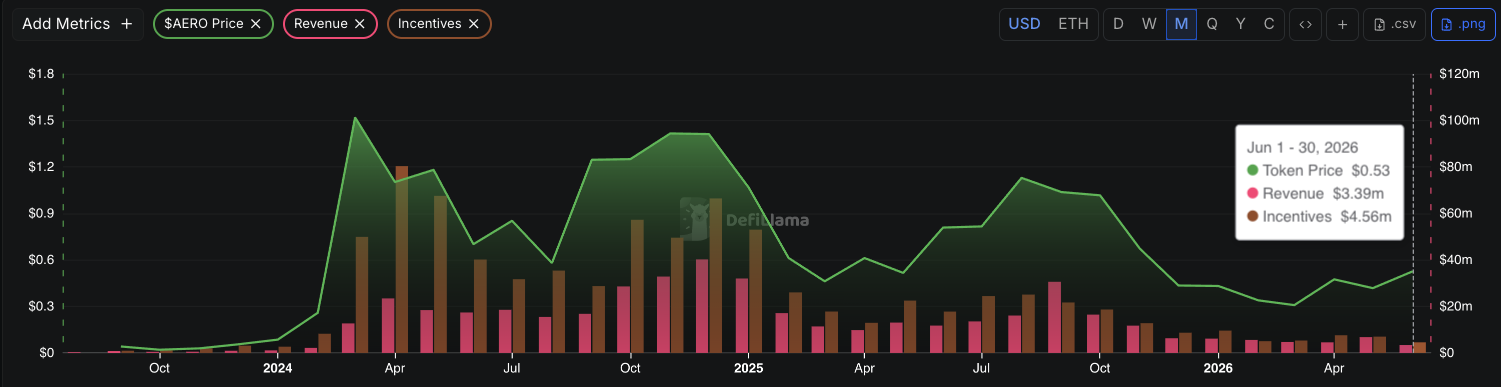Remove the Incentives metric chip
Viewport: 1501px width, 387px height.
(x=473, y=23)
